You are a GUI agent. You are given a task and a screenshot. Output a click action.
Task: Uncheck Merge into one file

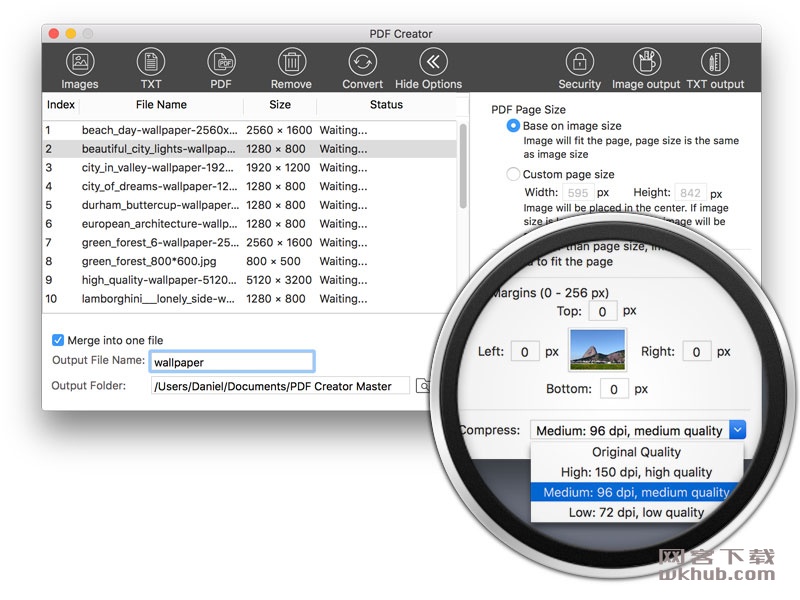(x=58, y=340)
